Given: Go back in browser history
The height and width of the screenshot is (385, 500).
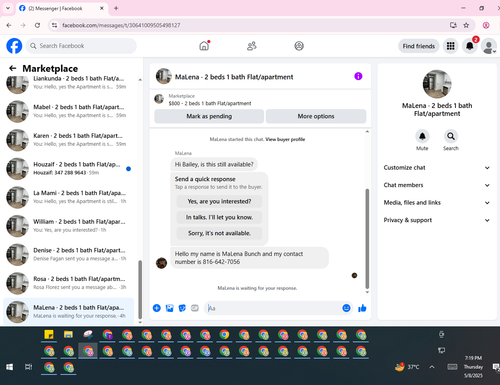Looking at the screenshot, I should pyautogui.click(x=9, y=25).
